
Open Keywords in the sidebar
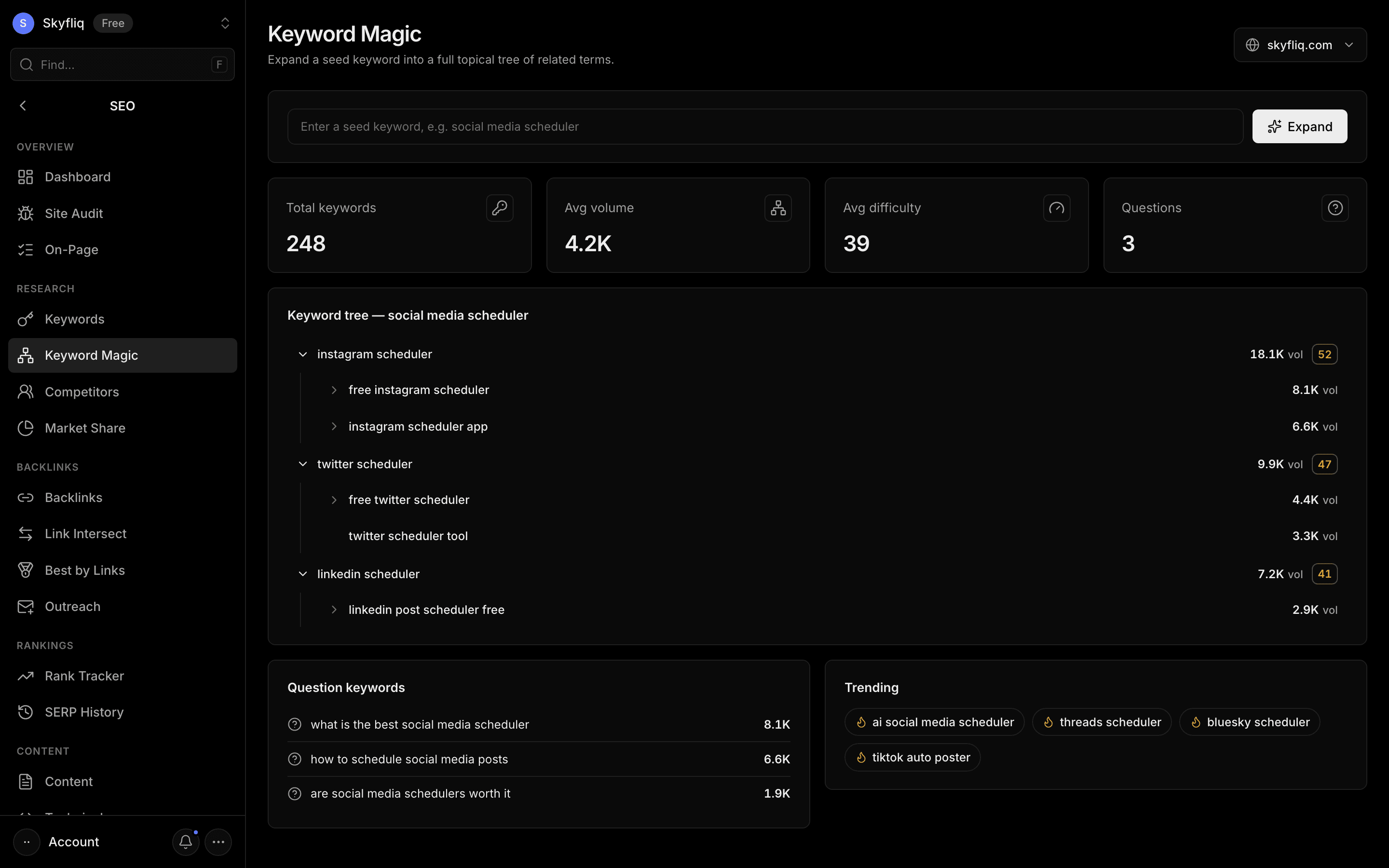122,319
